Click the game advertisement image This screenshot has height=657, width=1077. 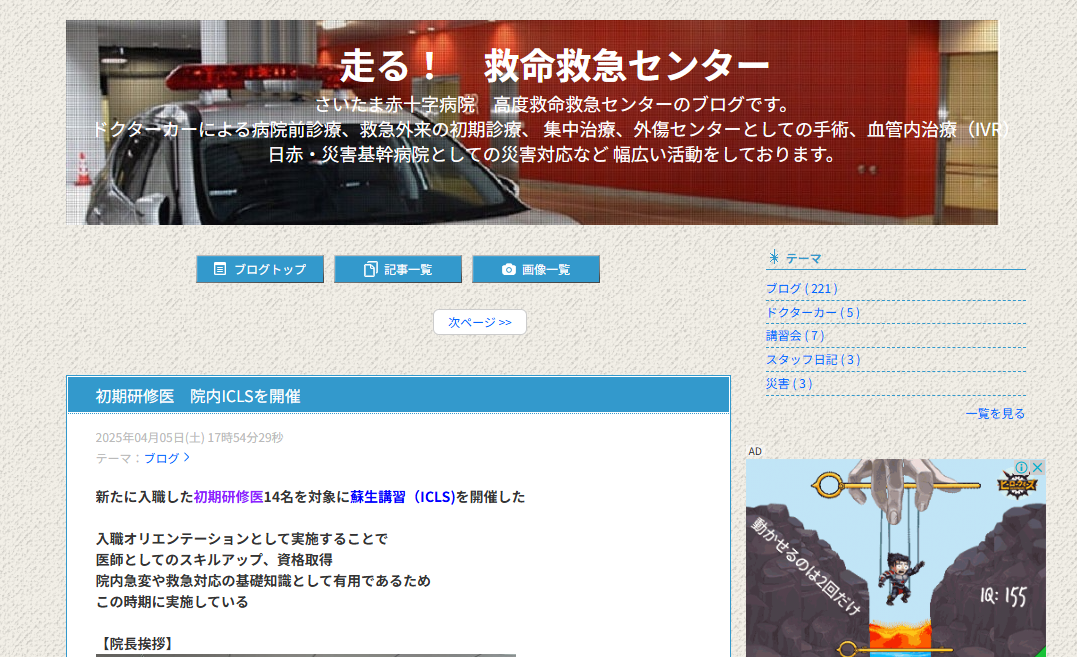point(896,558)
